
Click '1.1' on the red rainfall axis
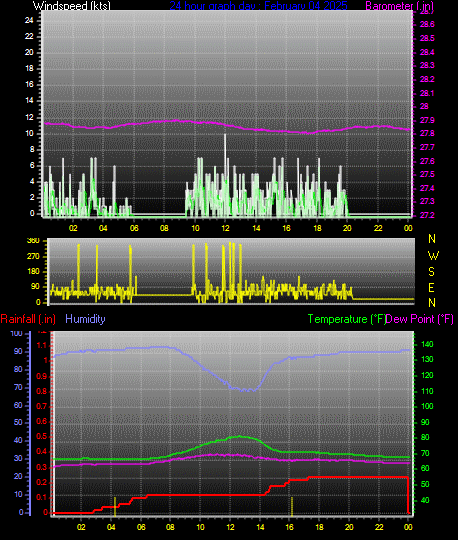(42, 345)
